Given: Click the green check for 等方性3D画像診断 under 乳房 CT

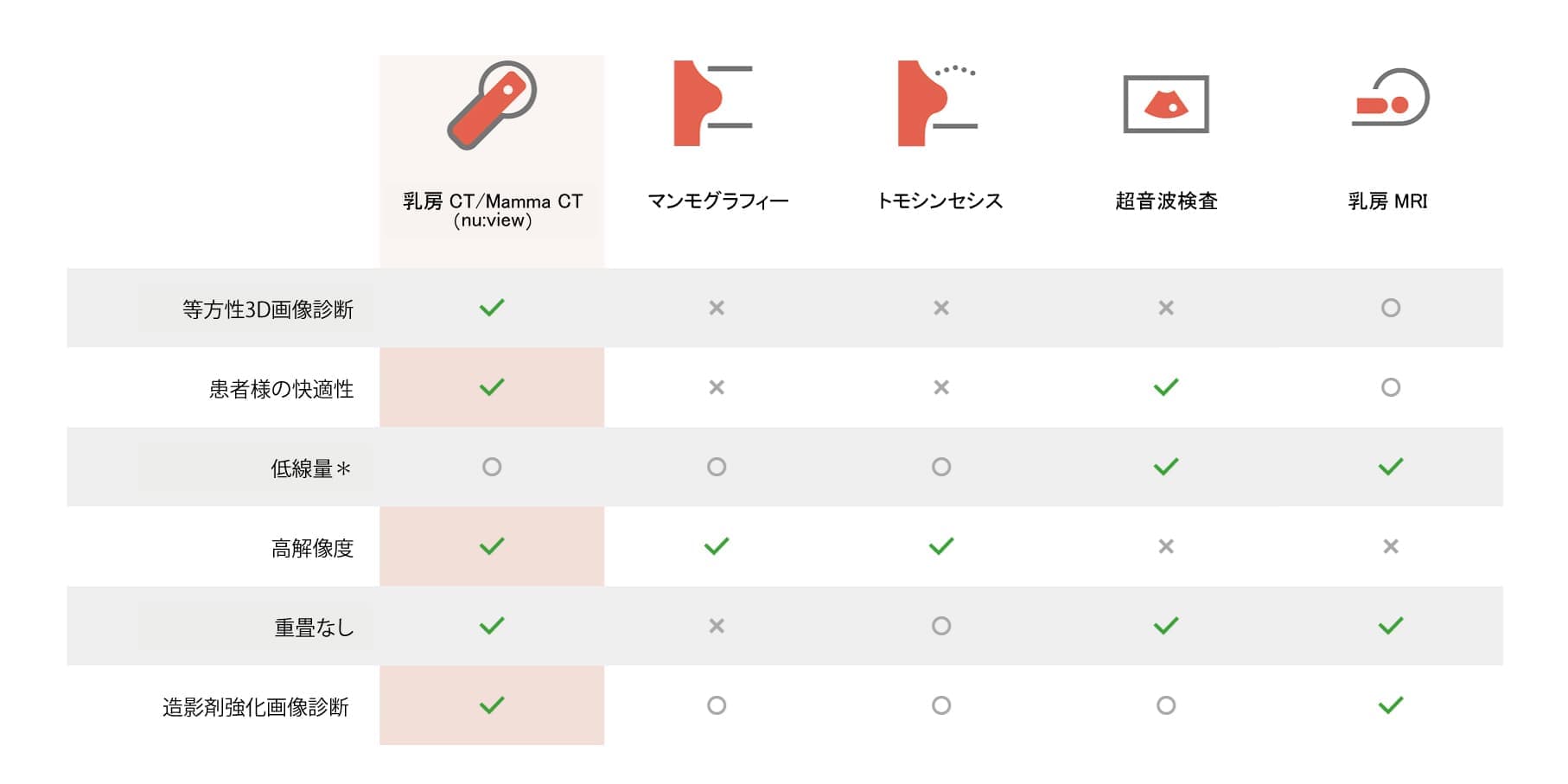Looking at the screenshot, I should [492, 308].
